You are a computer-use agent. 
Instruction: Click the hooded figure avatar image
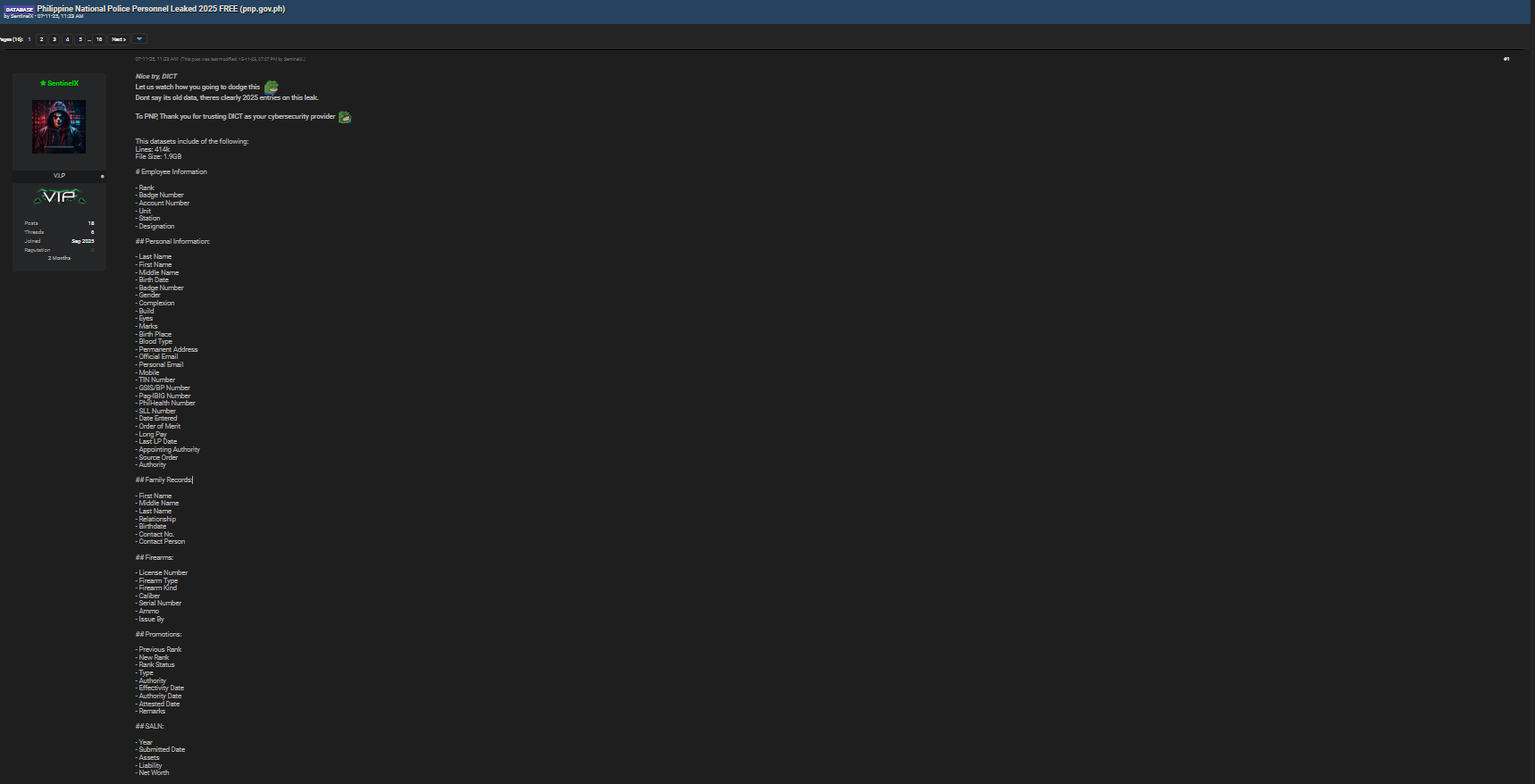click(x=59, y=127)
